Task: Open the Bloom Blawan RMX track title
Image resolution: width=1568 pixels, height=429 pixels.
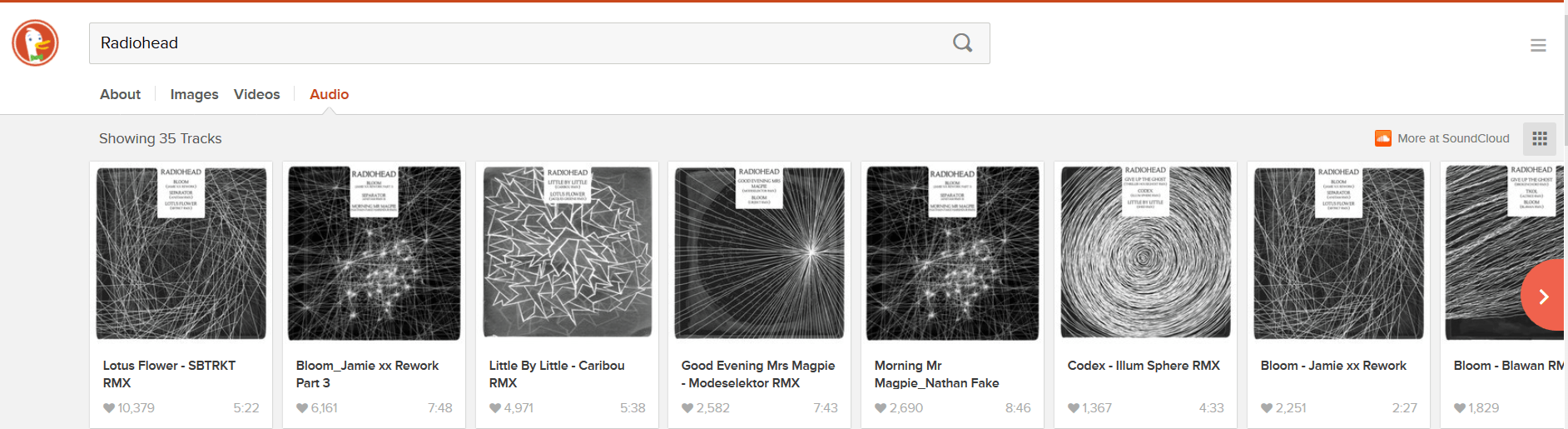Action: click(x=1508, y=366)
